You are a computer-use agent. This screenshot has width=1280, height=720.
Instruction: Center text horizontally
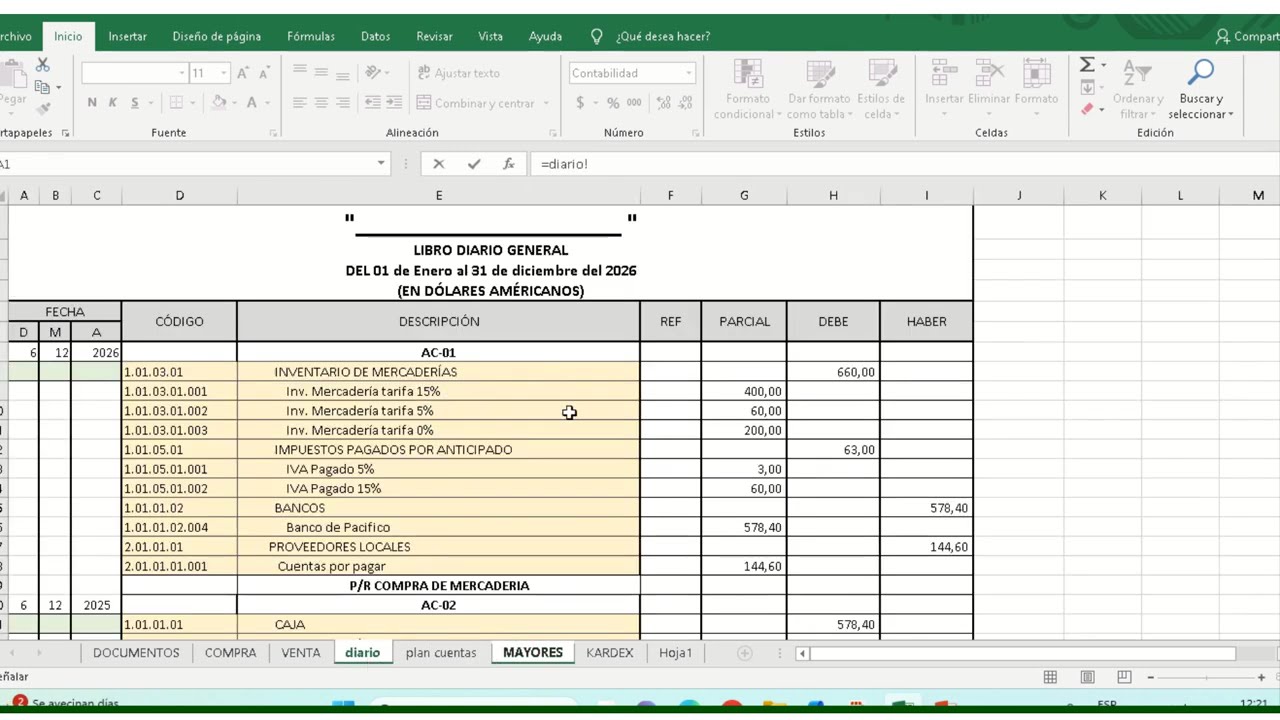click(x=321, y=103)
